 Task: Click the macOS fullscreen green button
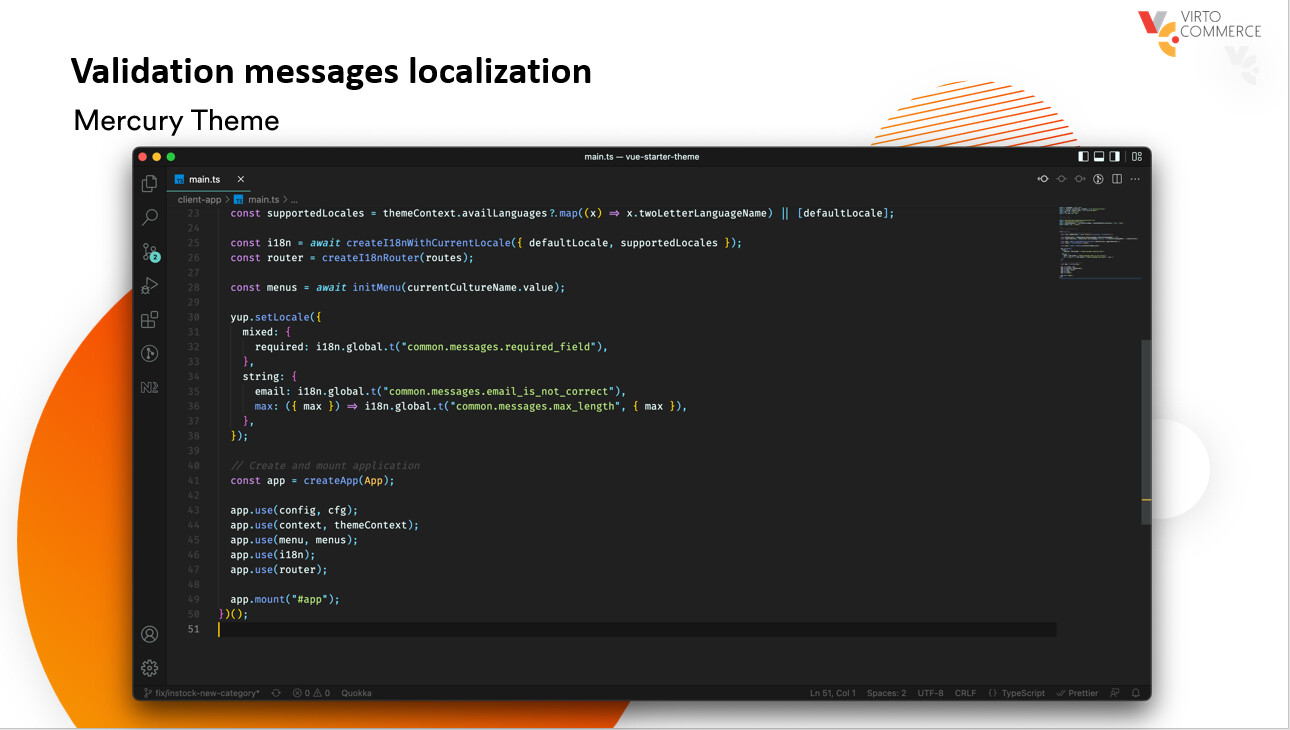pyautogui.click(x=170, y=157)
